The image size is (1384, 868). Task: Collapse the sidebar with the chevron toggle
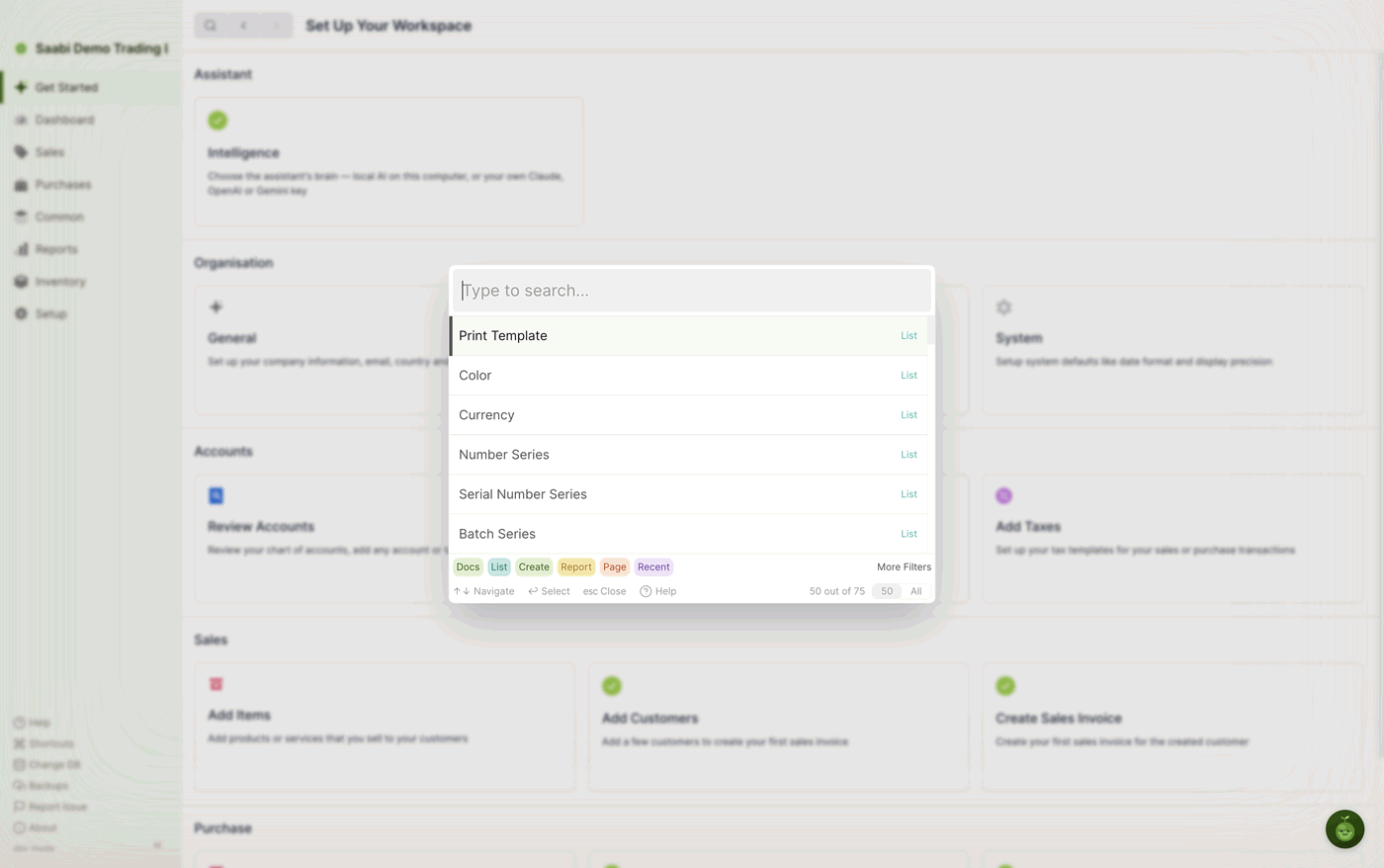[x=157, y=845]
